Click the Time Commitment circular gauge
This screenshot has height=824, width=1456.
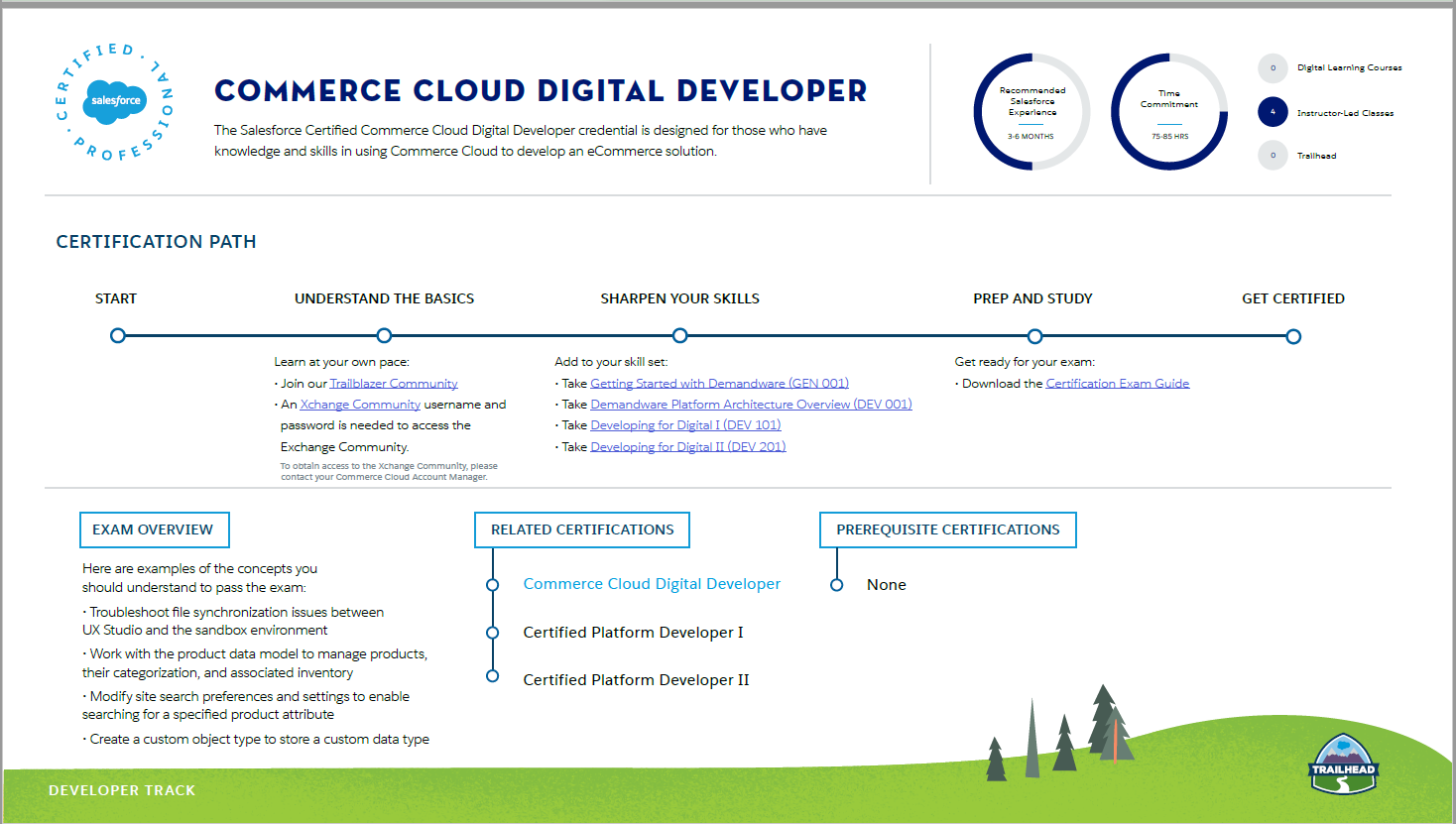pyautogui.click(x=1168, y=112)
